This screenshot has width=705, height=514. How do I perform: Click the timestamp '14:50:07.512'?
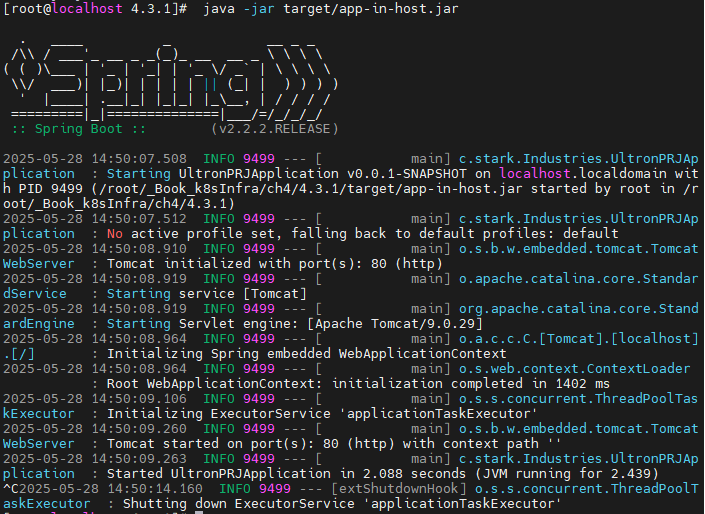click(x=139, y=219)
